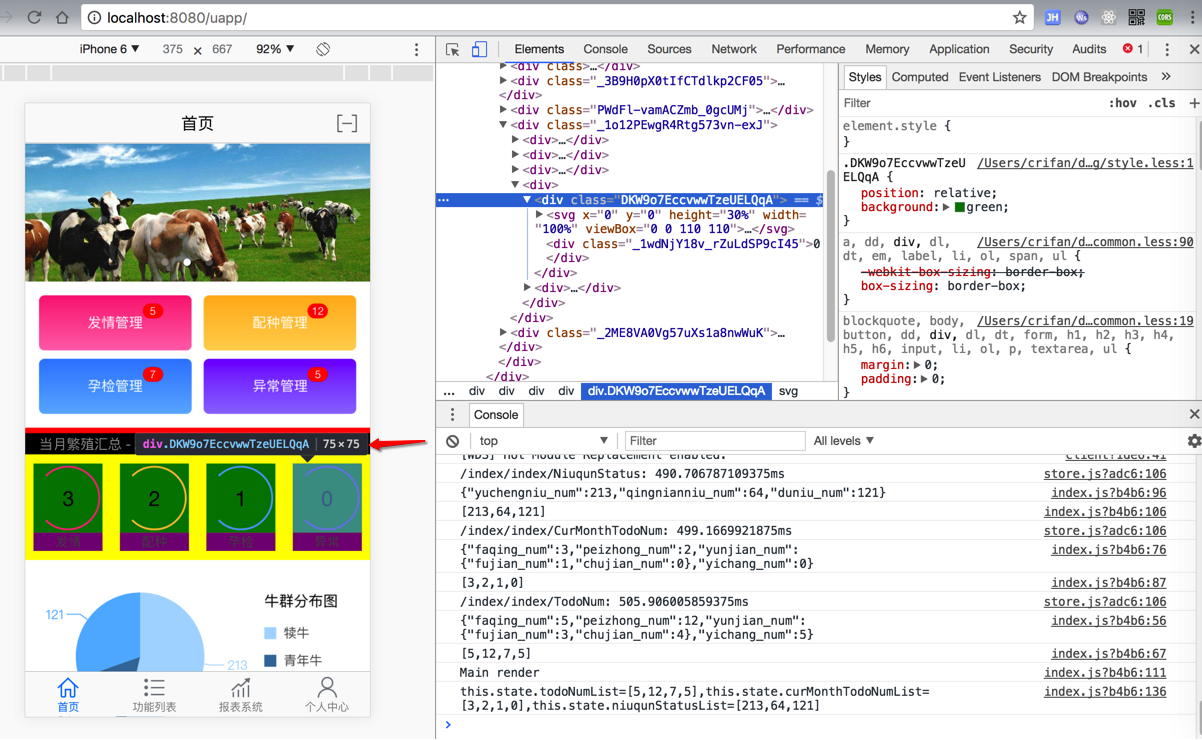Viewport: 1202px width, 740px height.
Task: Open the JH browser extension
Action: pyautogui.click(x=1053, y=17)
